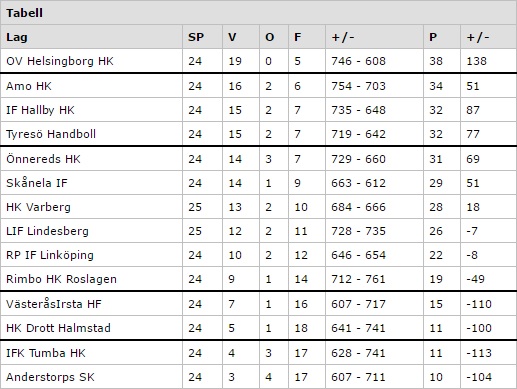This screenshot has height=389, width=517.
Task: Click IFK Tumba HK team name
Action: 46,353
